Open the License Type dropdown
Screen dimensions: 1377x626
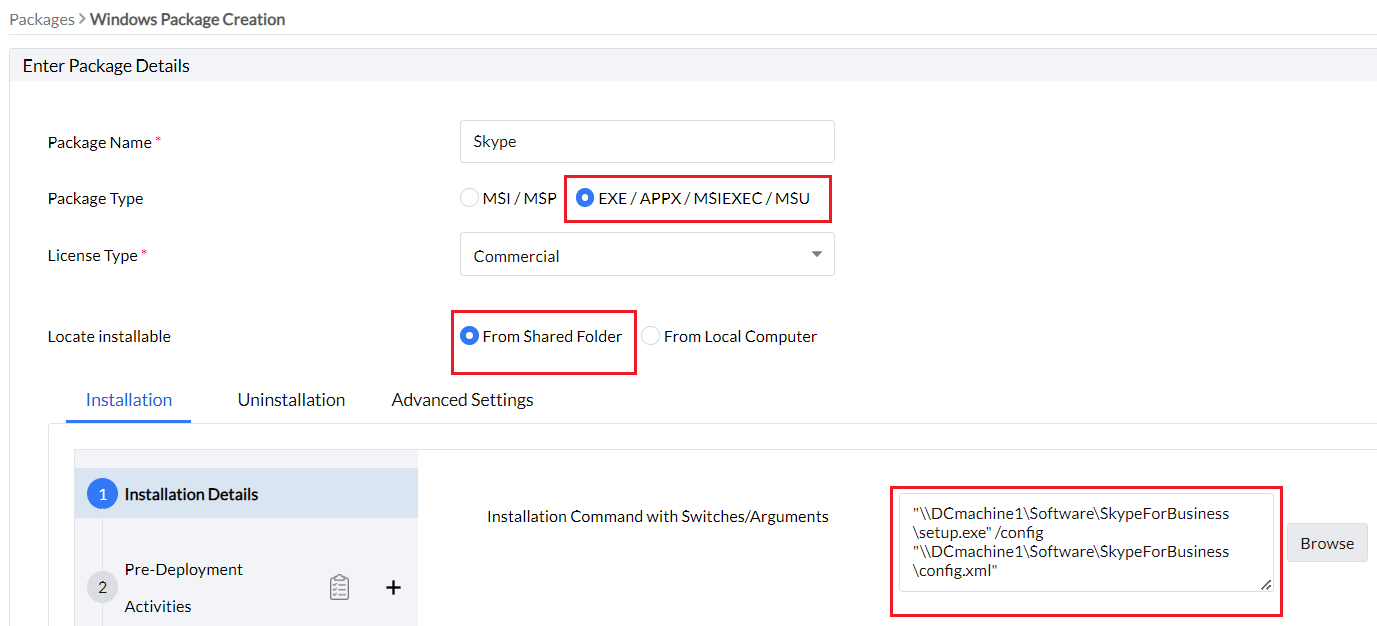click(647, 255)
